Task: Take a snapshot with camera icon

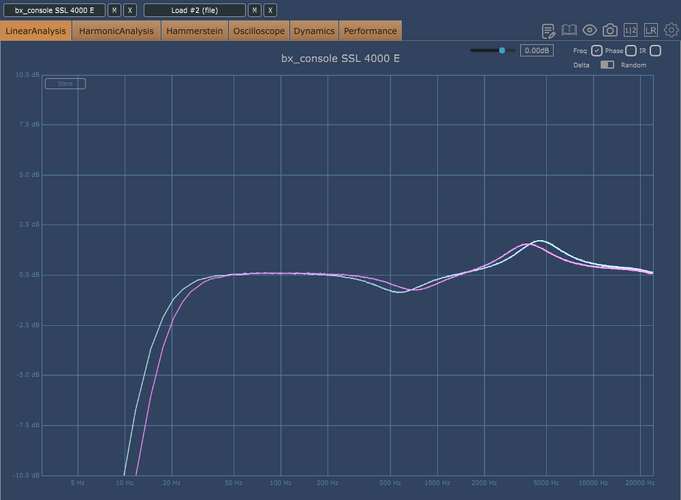Action: pos(610,30)
